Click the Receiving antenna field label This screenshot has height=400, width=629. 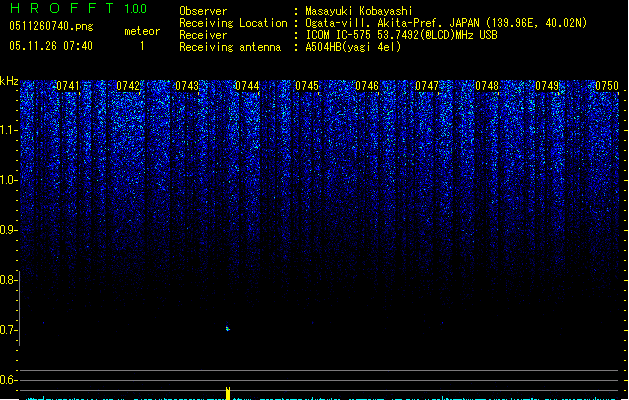230,47
